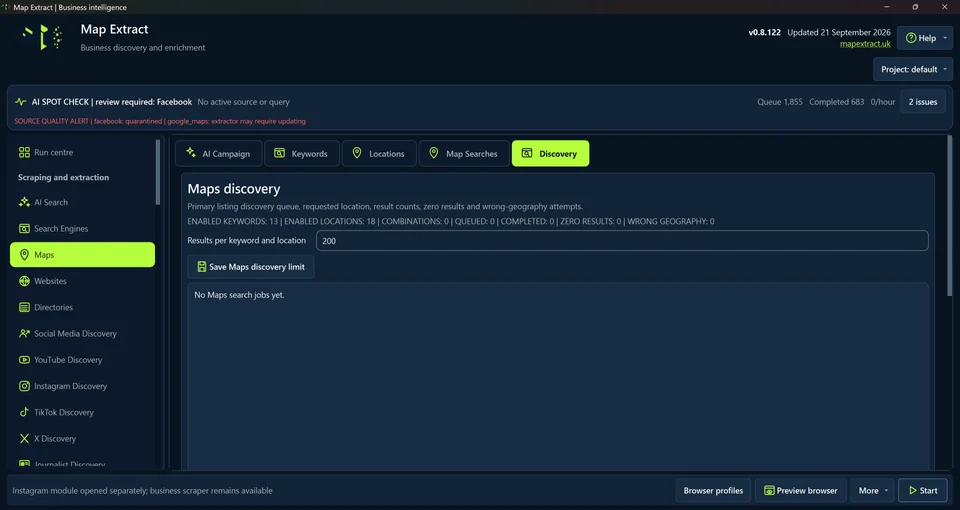Click the Preview browser icon
Screen dimensions: 960x510
[x=769, y=490]
